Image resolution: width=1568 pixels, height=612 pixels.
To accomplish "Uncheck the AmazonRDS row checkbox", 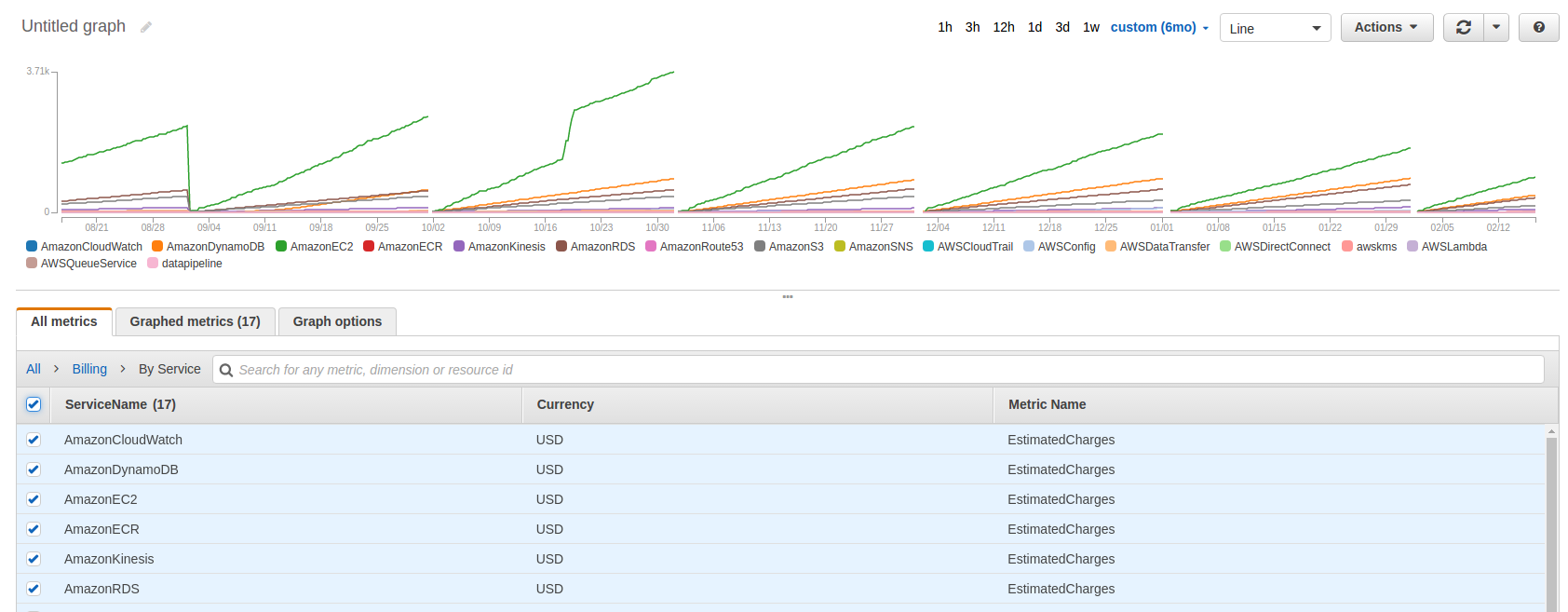I will point(34,589).
